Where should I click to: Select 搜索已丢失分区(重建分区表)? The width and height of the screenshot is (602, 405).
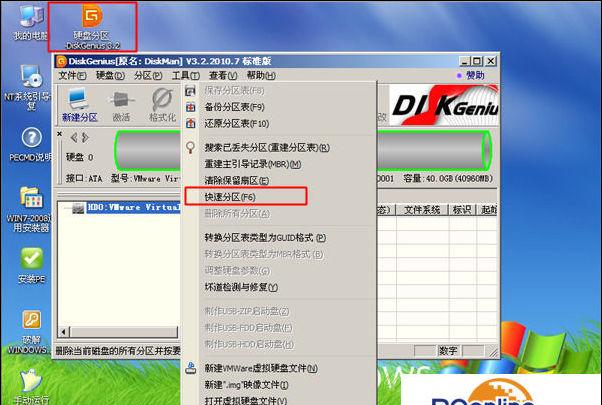click(280, 147)
